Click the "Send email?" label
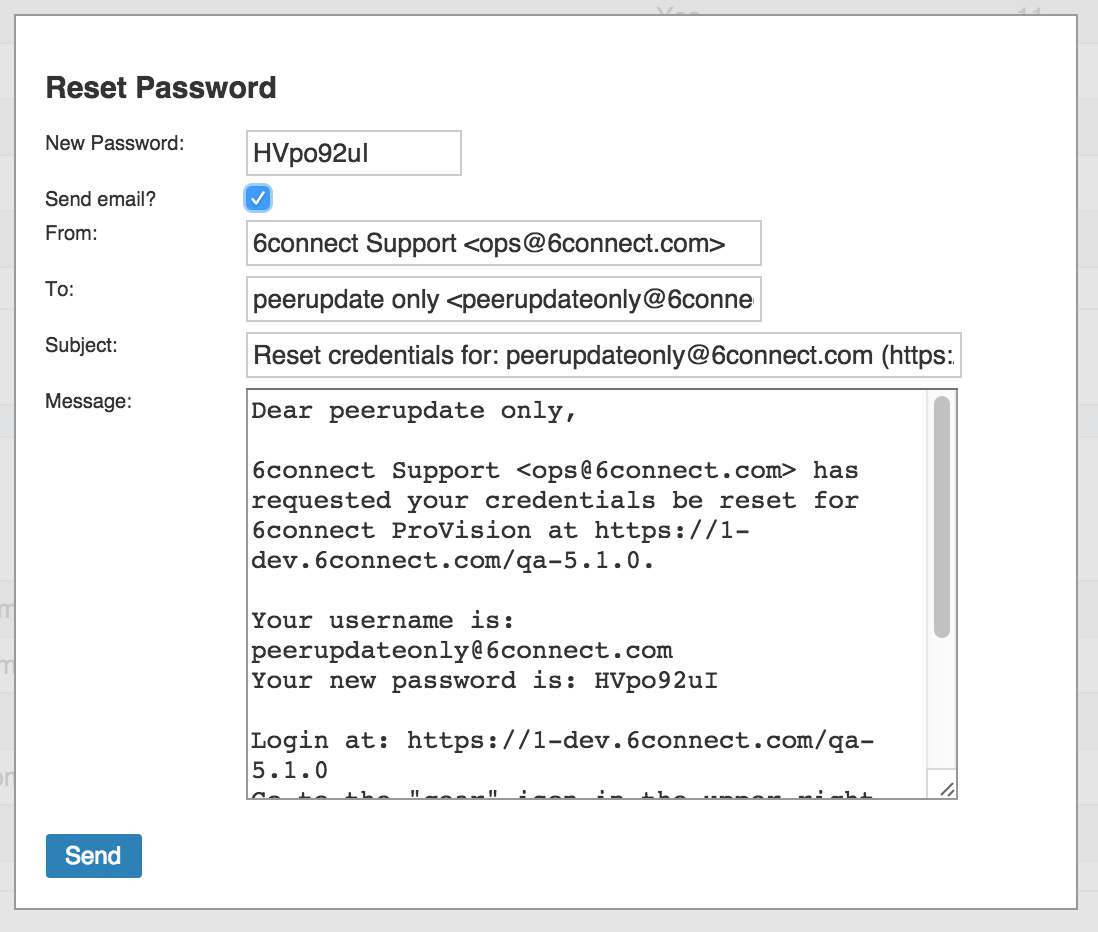Screen dimensions: 1098x932 101,199
